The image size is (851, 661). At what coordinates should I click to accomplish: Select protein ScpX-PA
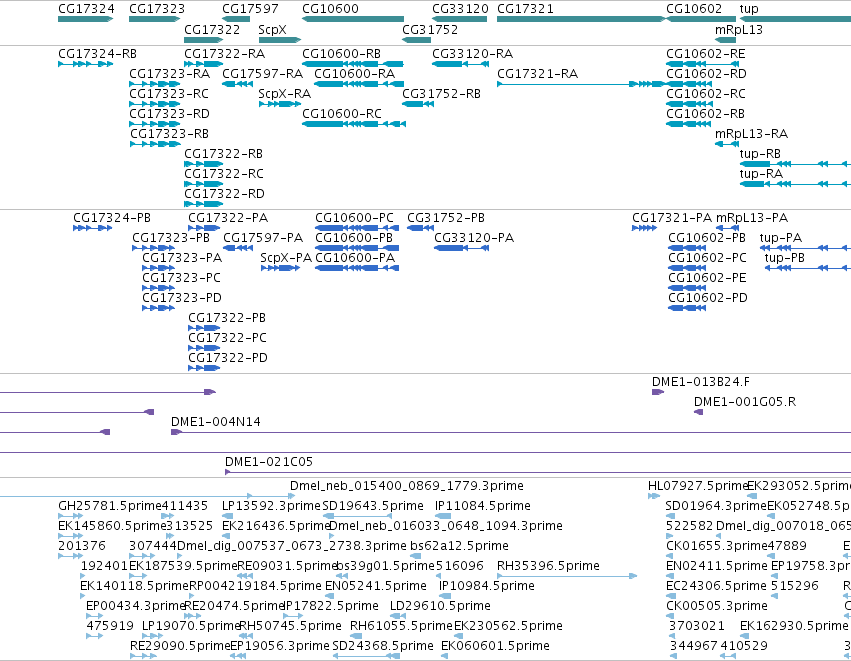[286, 258]
